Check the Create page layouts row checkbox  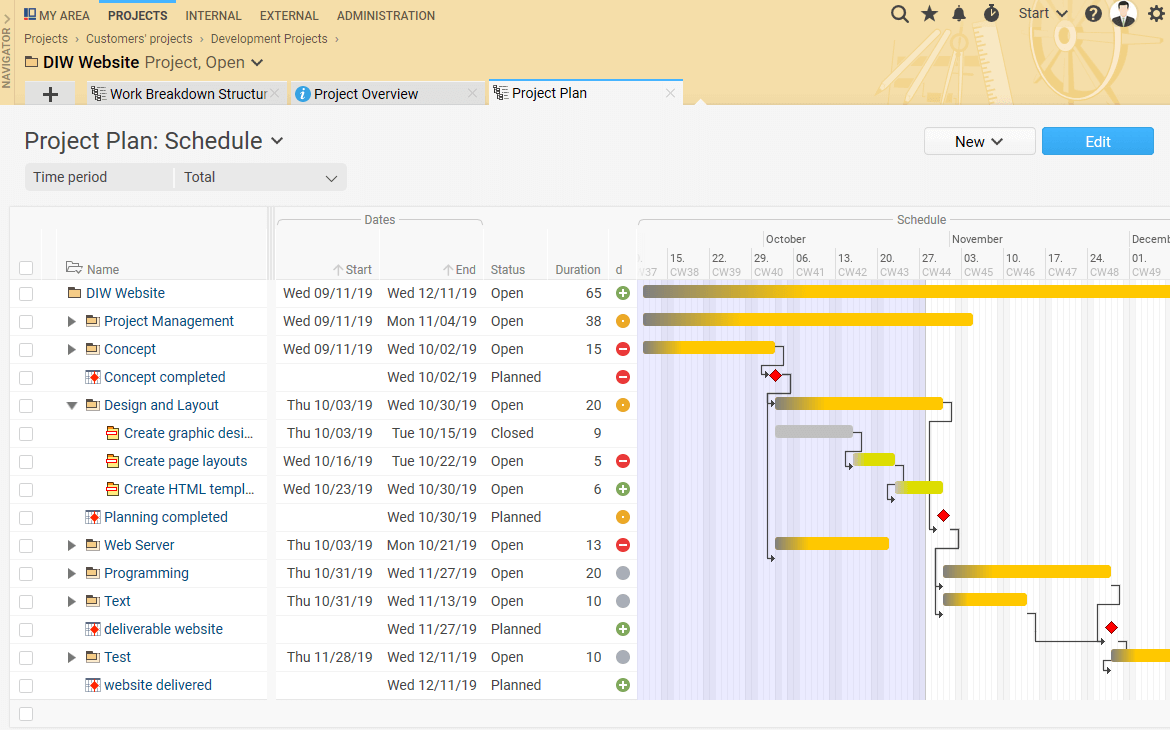pyautogui.click(x=26, y=461)
